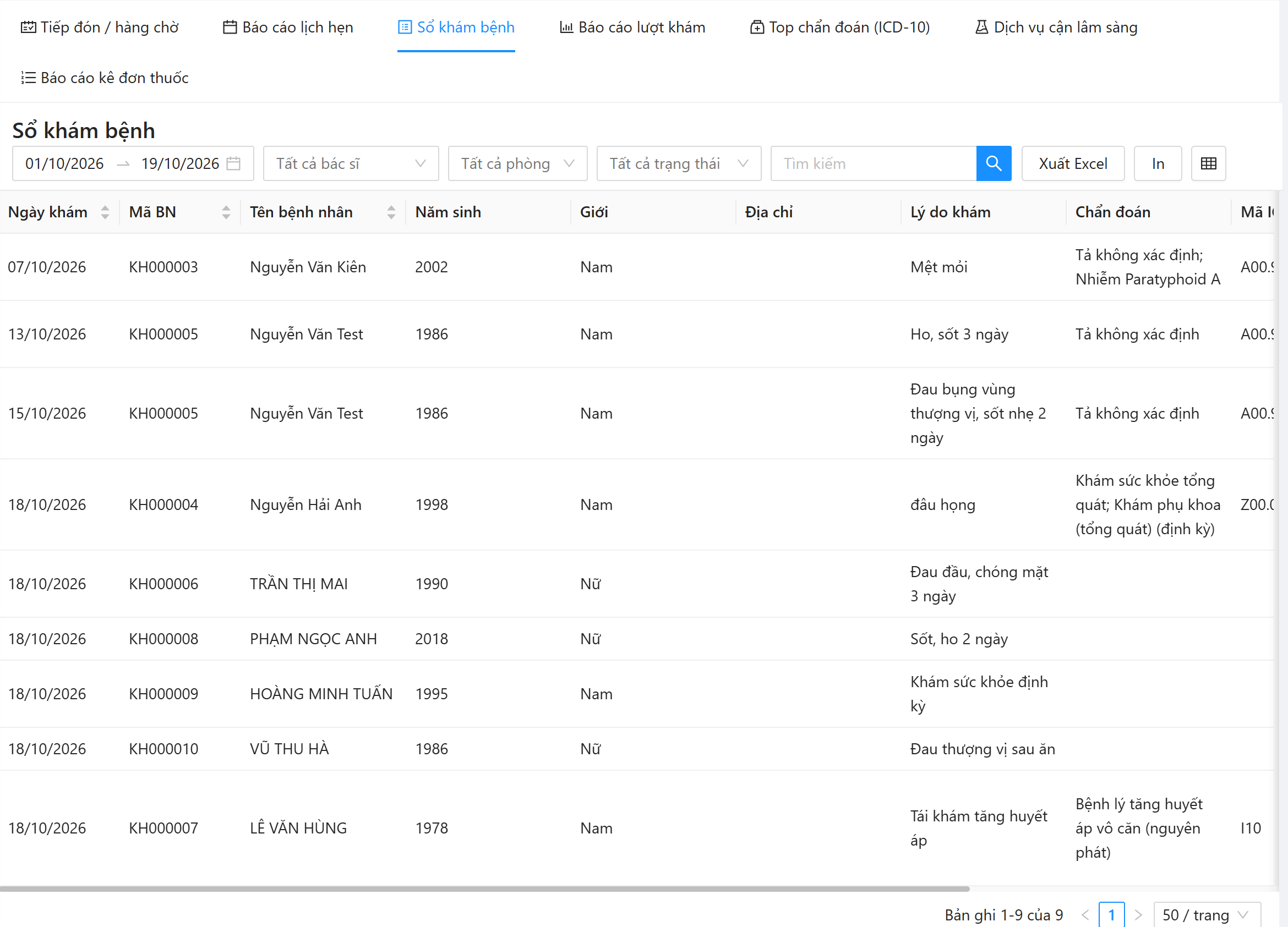Open the Tất cả trạng thái dropdown
This screenshot has width=1288, height=927.
pos(679,163)
